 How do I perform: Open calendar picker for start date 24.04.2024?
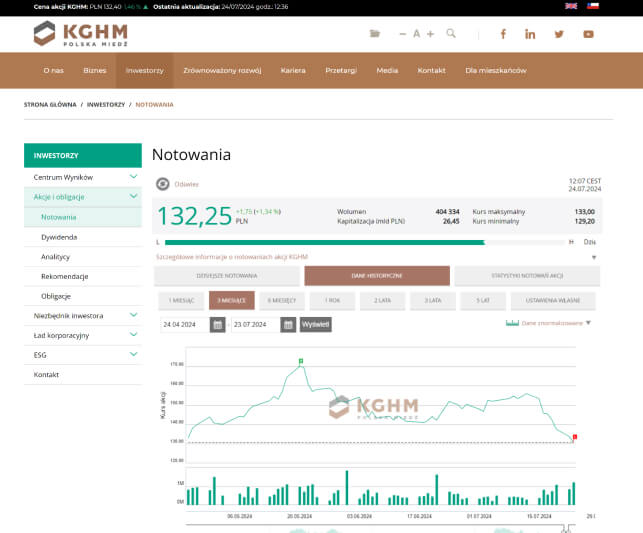(x=217, y=325)
